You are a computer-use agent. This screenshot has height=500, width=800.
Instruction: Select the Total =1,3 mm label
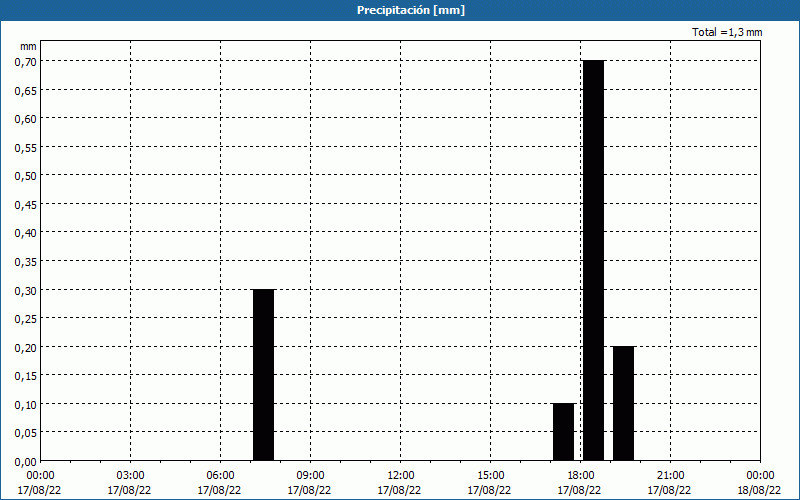tap(727, 32)
